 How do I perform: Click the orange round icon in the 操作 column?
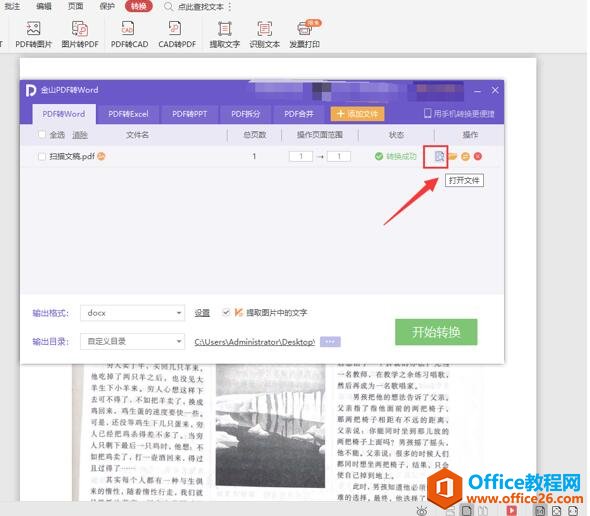465,156
